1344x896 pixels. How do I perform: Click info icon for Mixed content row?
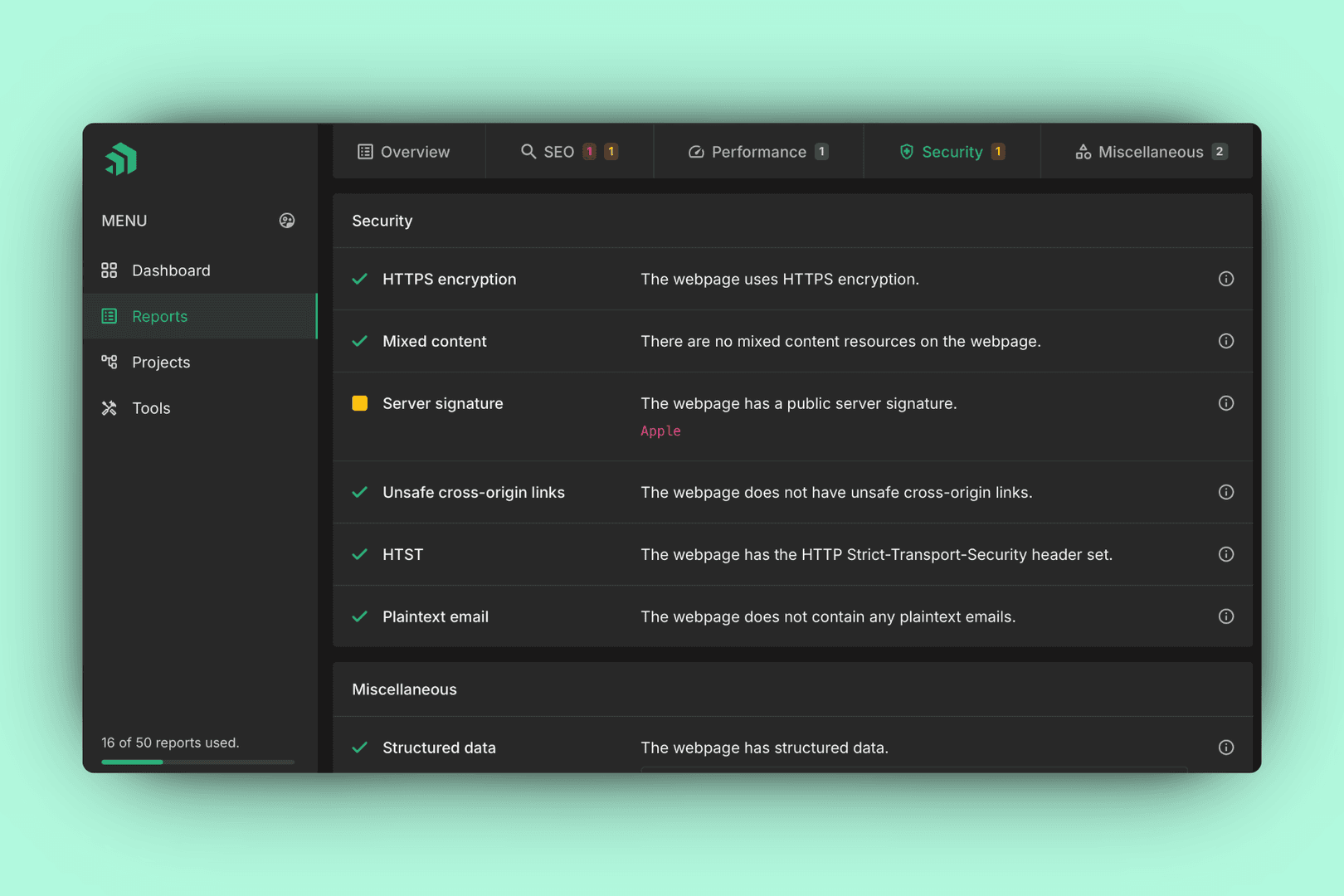[1225, 341]
